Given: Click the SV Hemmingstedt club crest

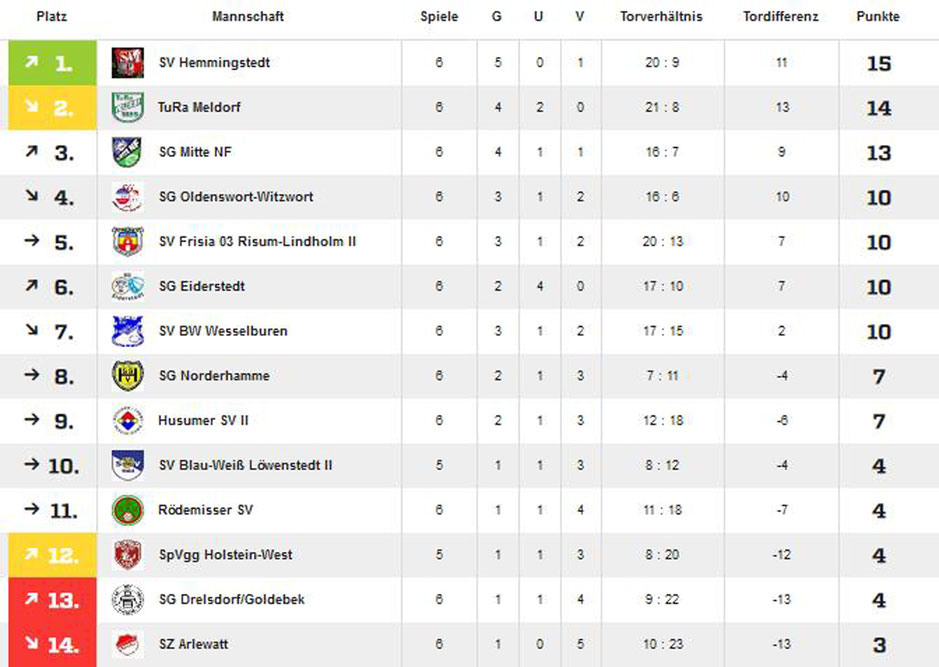Looking at the screenshot, I should tap(128, 63).
